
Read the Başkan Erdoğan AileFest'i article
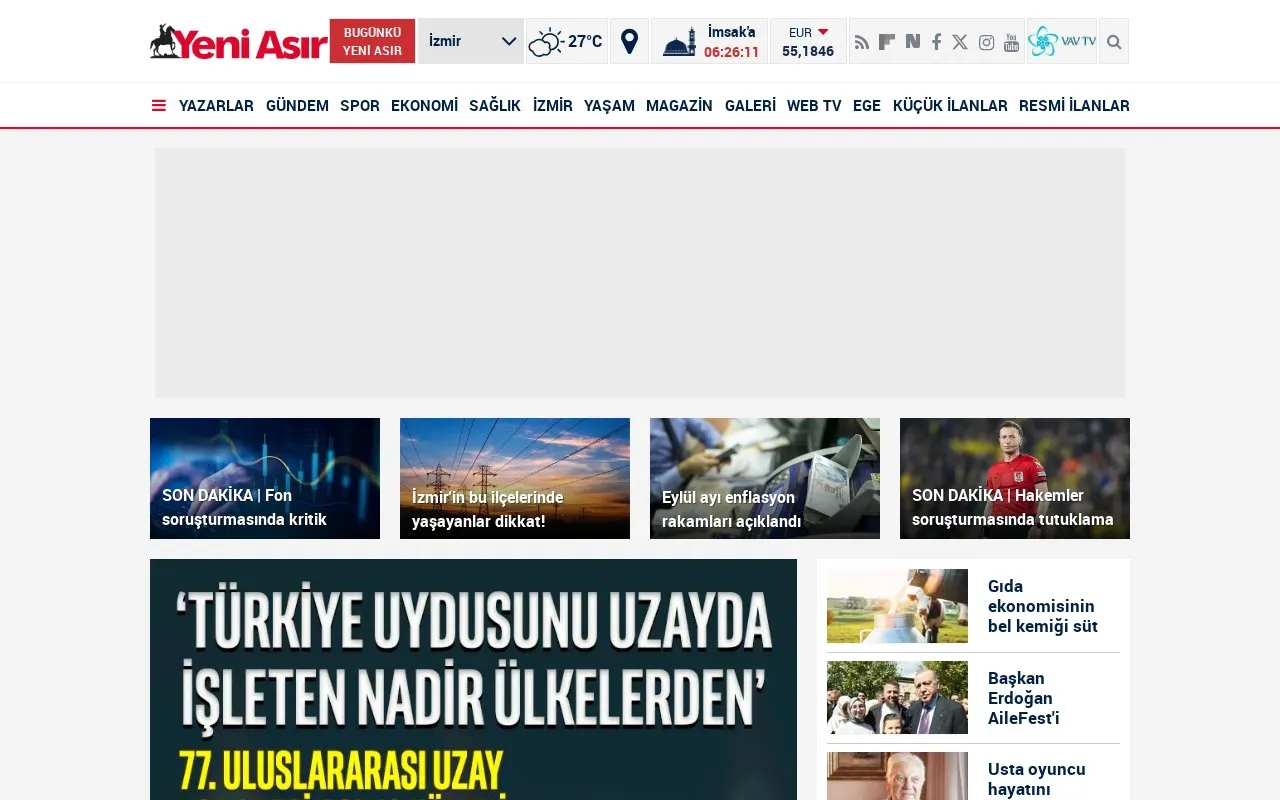tap(1024, 698)
